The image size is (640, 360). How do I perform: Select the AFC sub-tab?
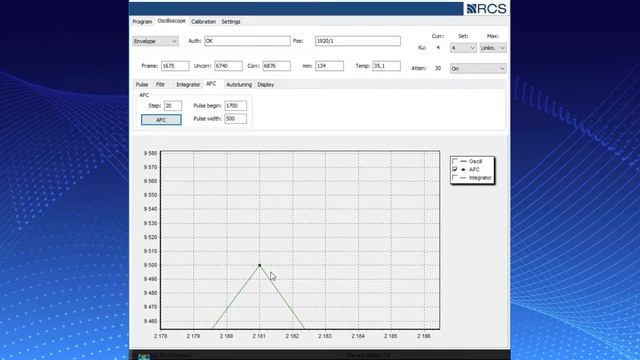(211, 84)
